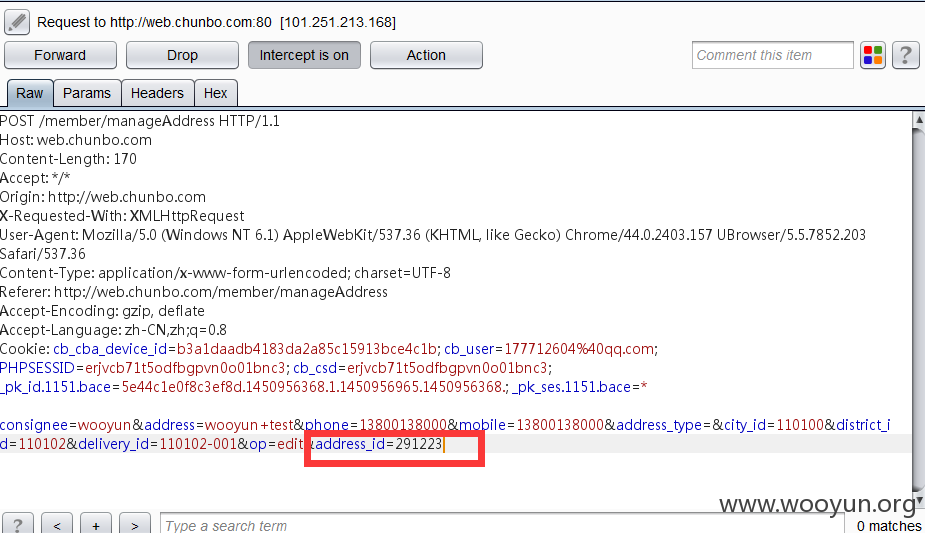Click the scrollbar down arrow of request editor
This screenshot has height=533, width=925.
(919, 500)
